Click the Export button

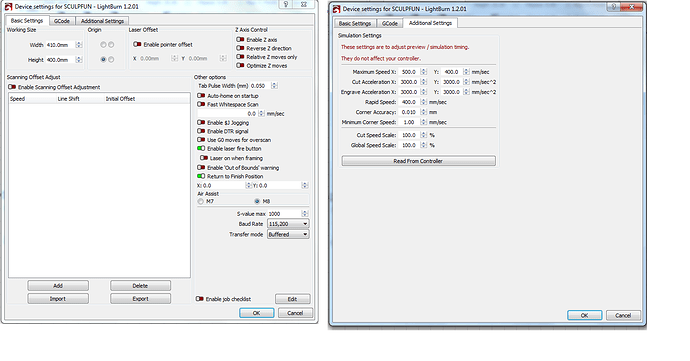(x=140, y=299)
